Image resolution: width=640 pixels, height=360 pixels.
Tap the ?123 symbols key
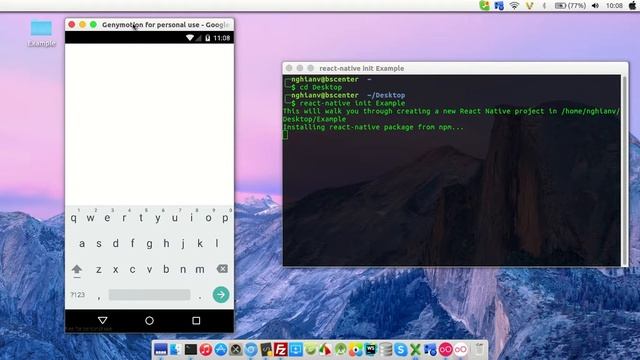78,294
